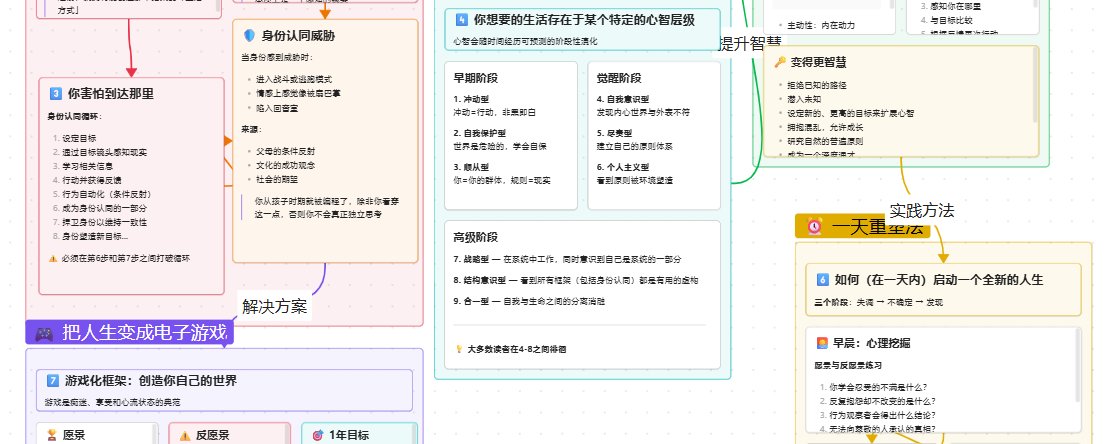The height and width of the screenshot is (444, 1110).
Task: Click the 变得更智慧 card heading
Action: pyautogui.click(x=818, y=62)
